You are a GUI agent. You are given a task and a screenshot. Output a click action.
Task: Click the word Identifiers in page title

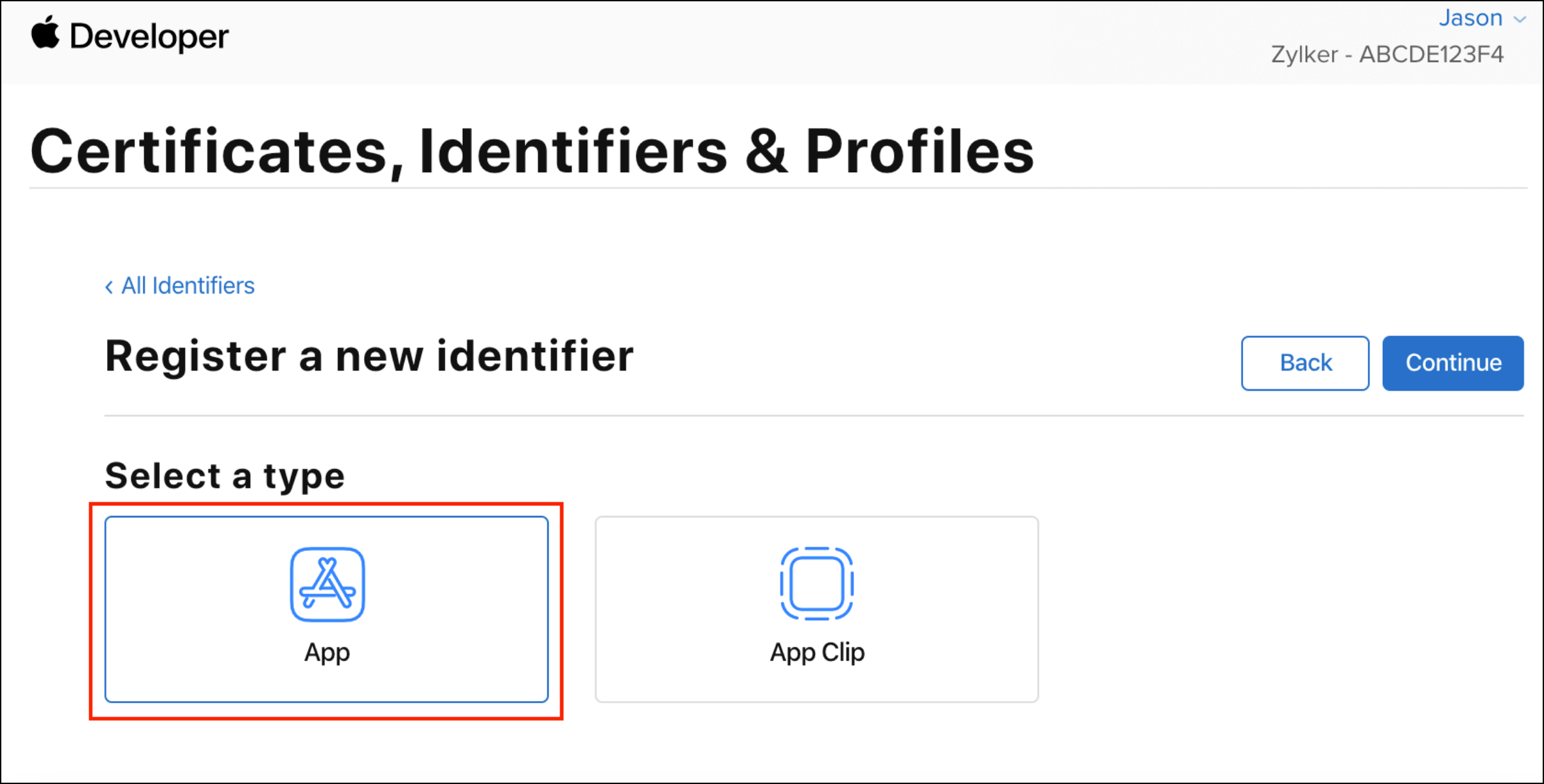(573, 151)
